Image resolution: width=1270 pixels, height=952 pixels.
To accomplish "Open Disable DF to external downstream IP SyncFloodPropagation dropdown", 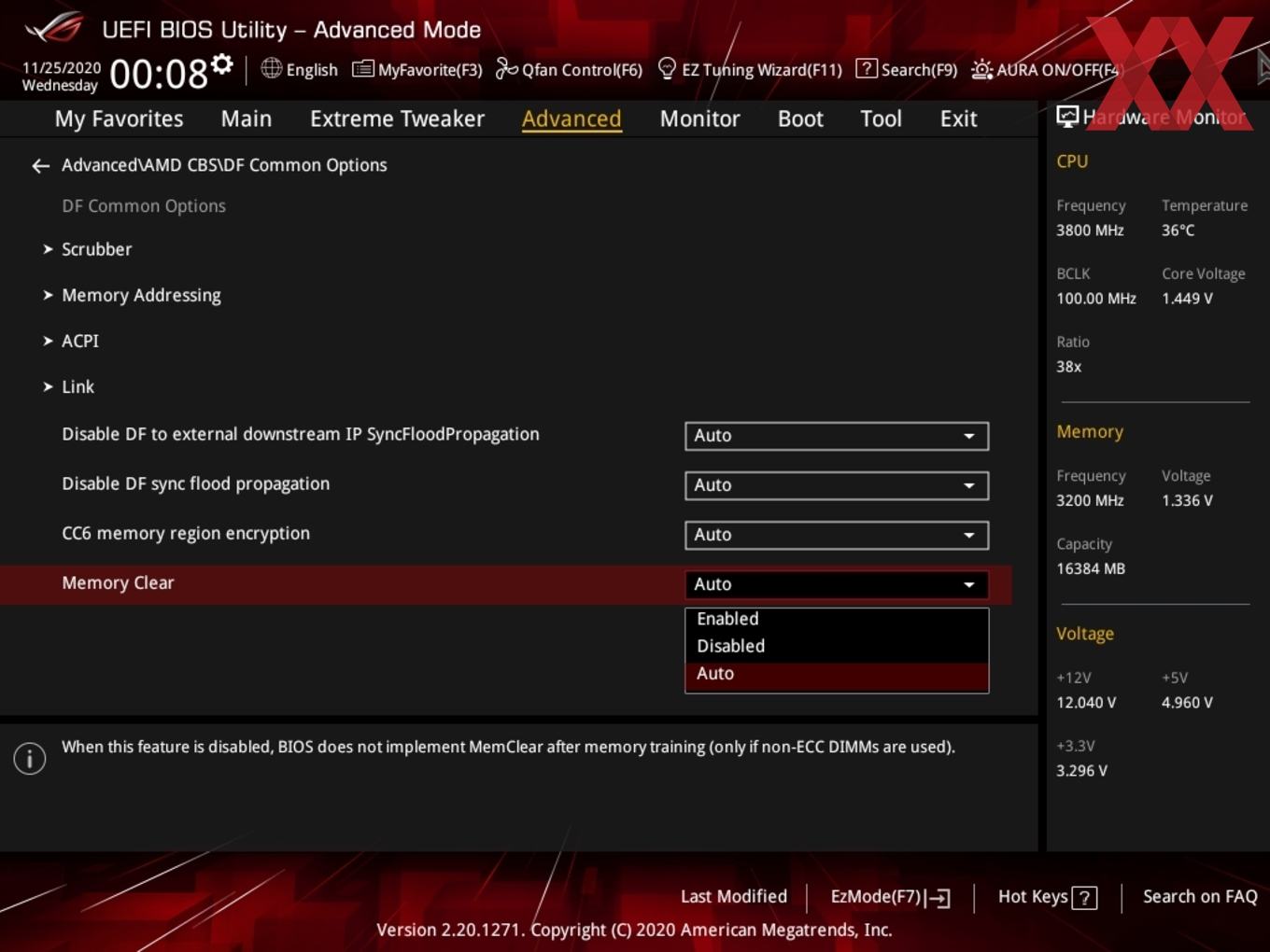I will pos(837,436).
